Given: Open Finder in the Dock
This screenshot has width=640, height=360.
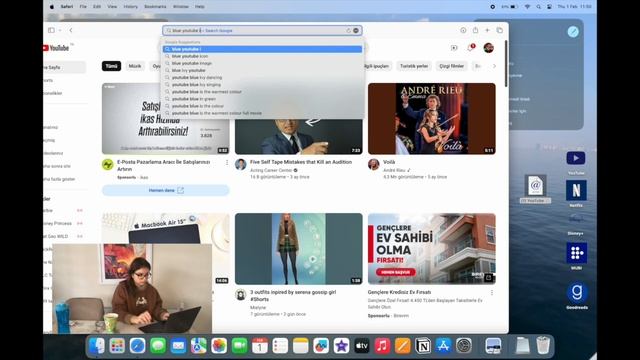Looking at the screenshot, I should (x=97, y=346).
